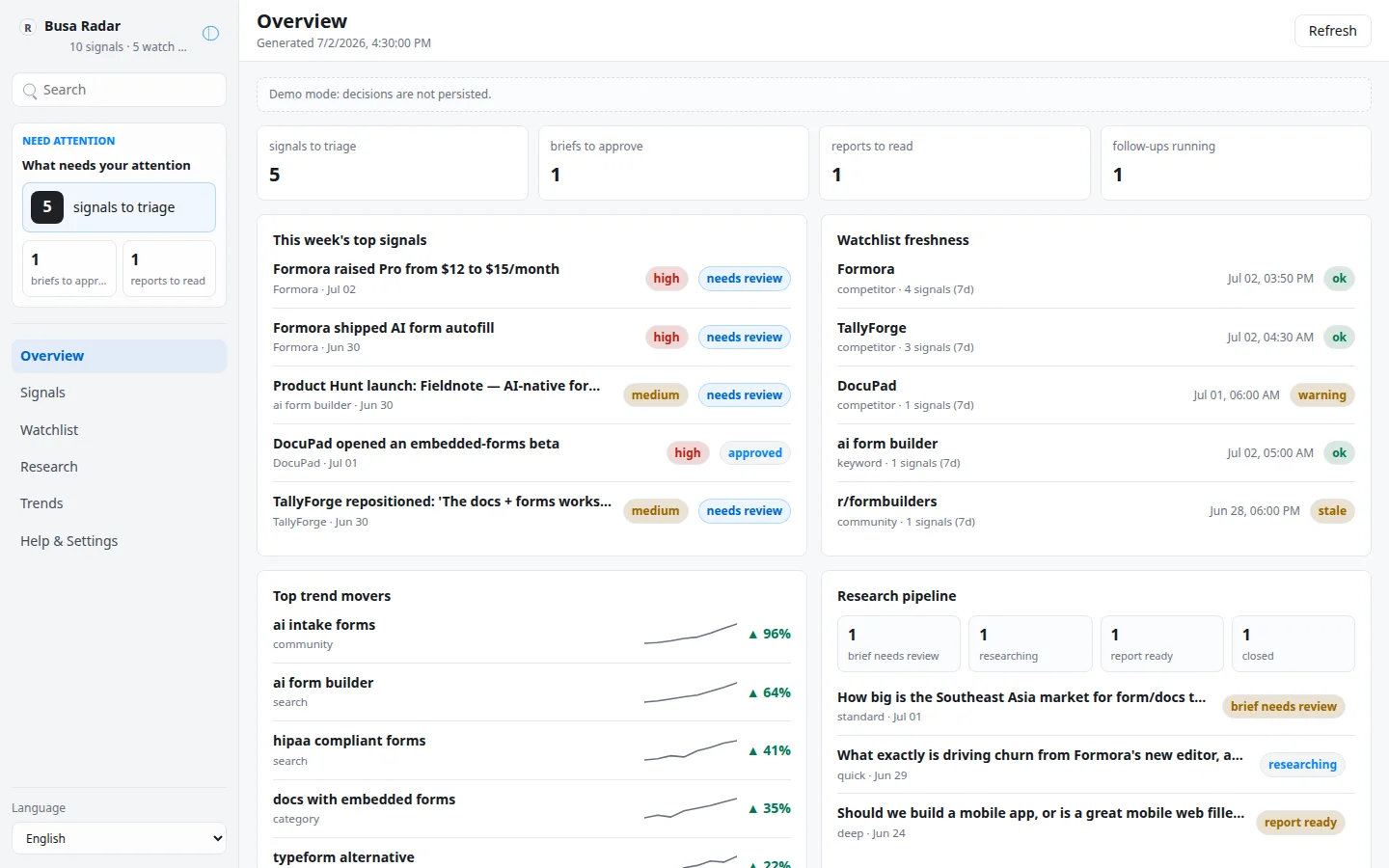The width and height of the screenshot is (1389, 868).
Task: Select the "brief needs review" pipeline count card
Action: [x=899, y=643]
